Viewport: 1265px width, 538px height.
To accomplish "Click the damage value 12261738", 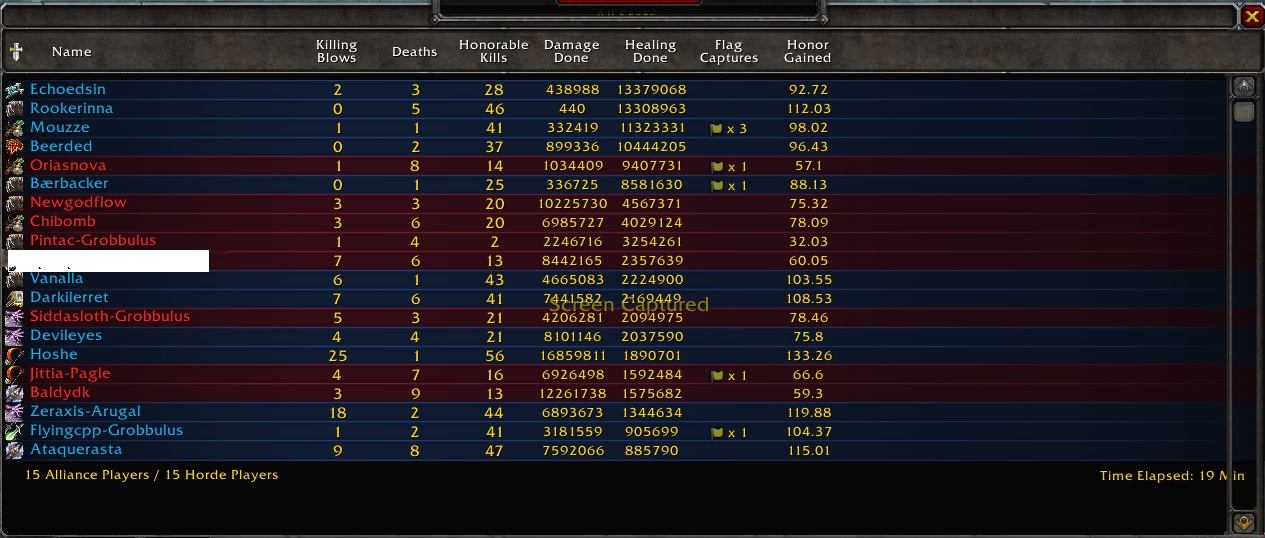I will point(573,393).
